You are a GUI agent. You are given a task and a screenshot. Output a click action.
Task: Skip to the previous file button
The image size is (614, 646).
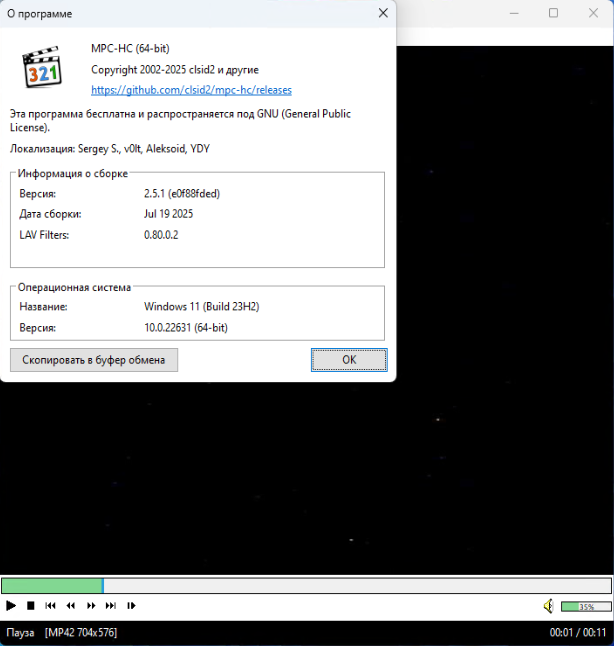pos(50,606)
